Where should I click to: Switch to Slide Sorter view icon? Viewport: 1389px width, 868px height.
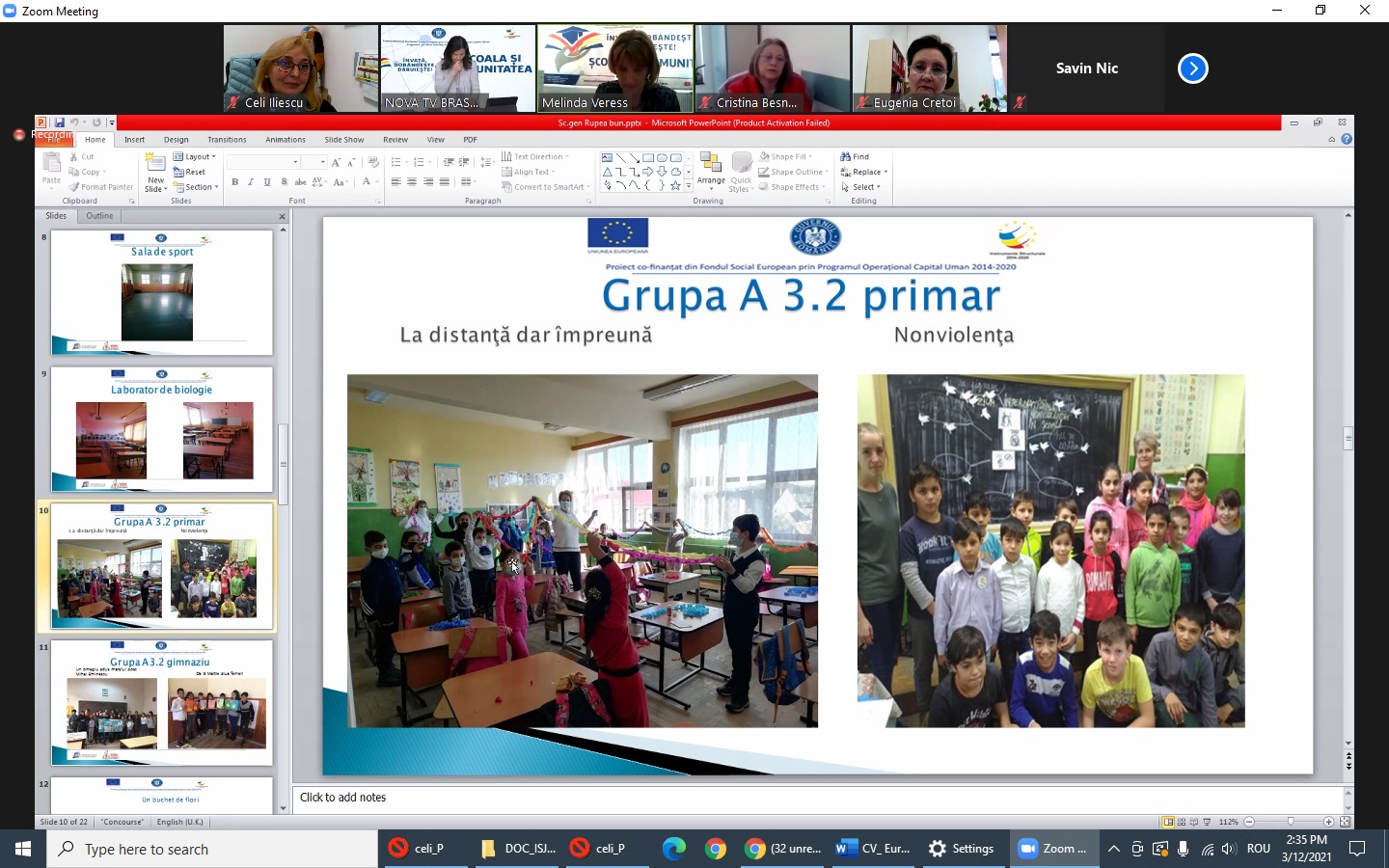1181,822
